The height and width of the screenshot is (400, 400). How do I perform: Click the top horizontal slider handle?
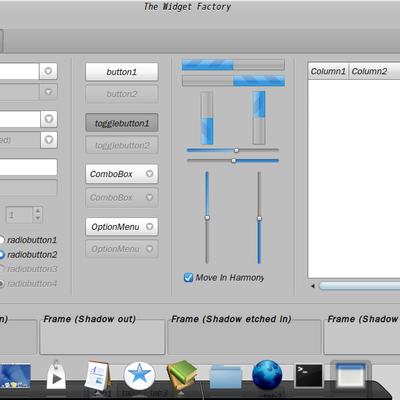pyautogui.click(x=236, y=150)
